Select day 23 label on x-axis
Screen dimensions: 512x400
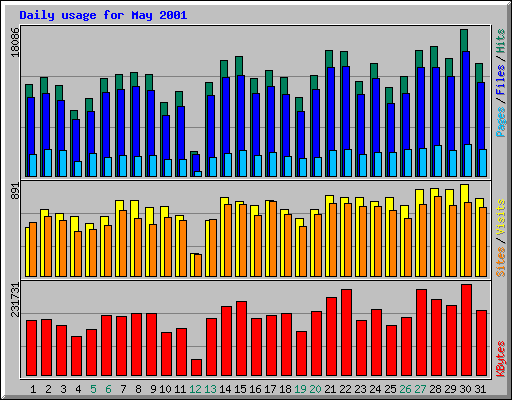(360, 389)
